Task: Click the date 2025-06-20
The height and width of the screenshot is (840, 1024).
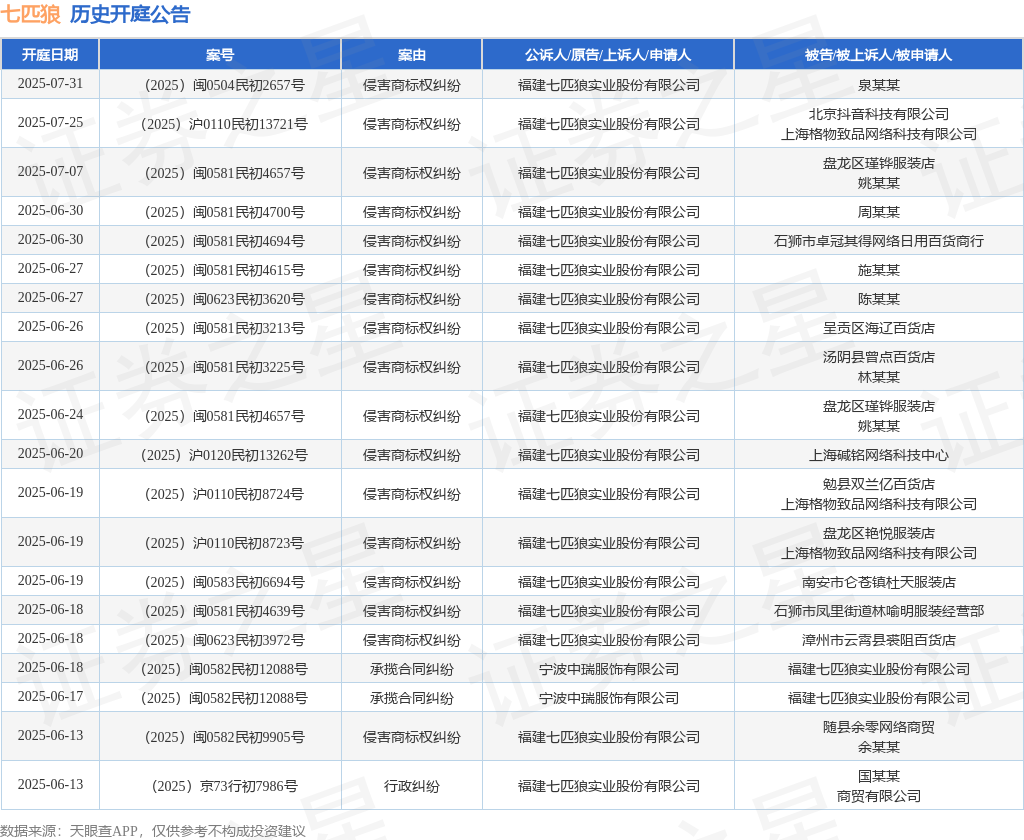Action: 50,454
